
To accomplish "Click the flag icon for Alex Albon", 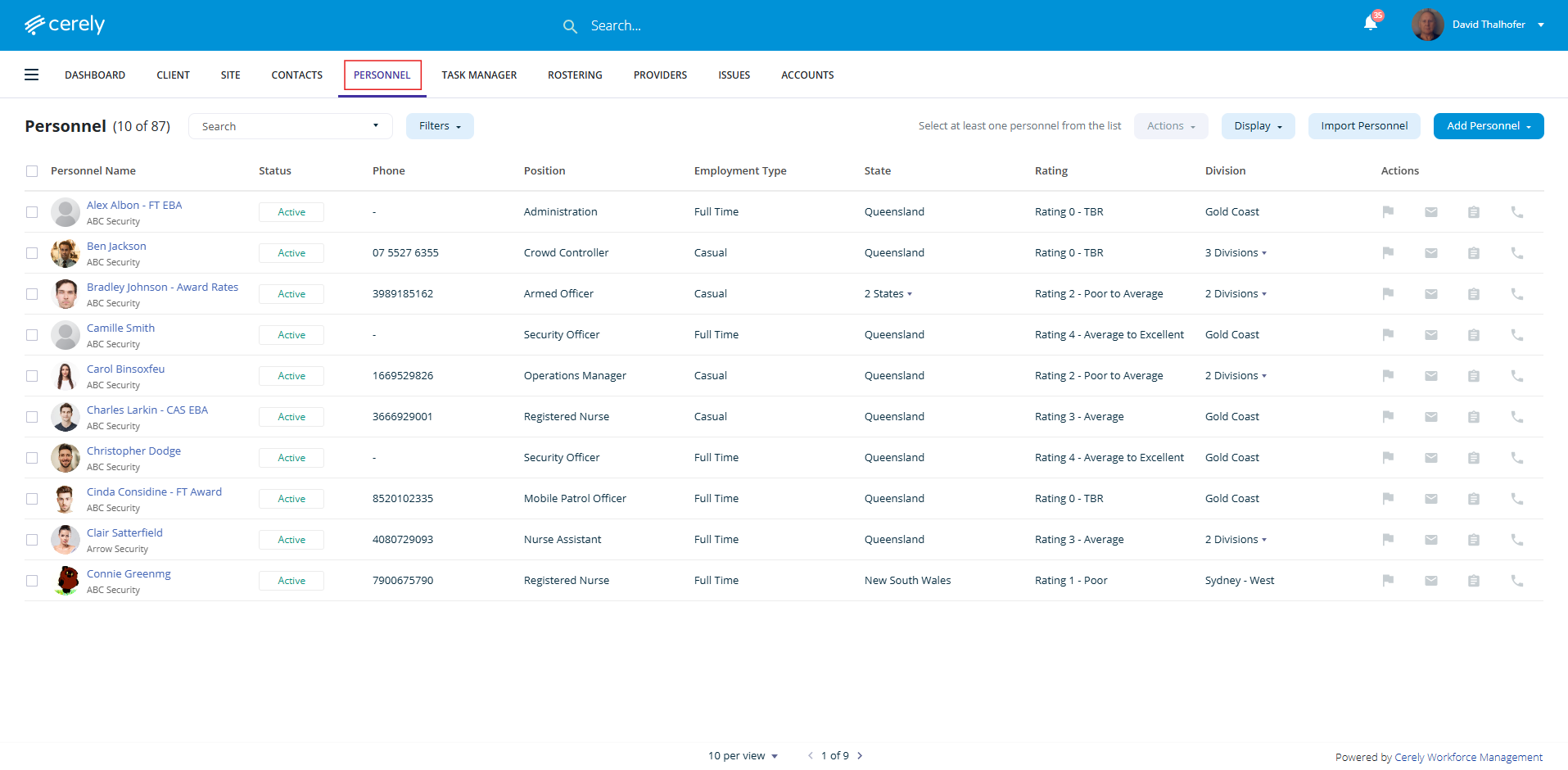I will tap(1388, 212).
